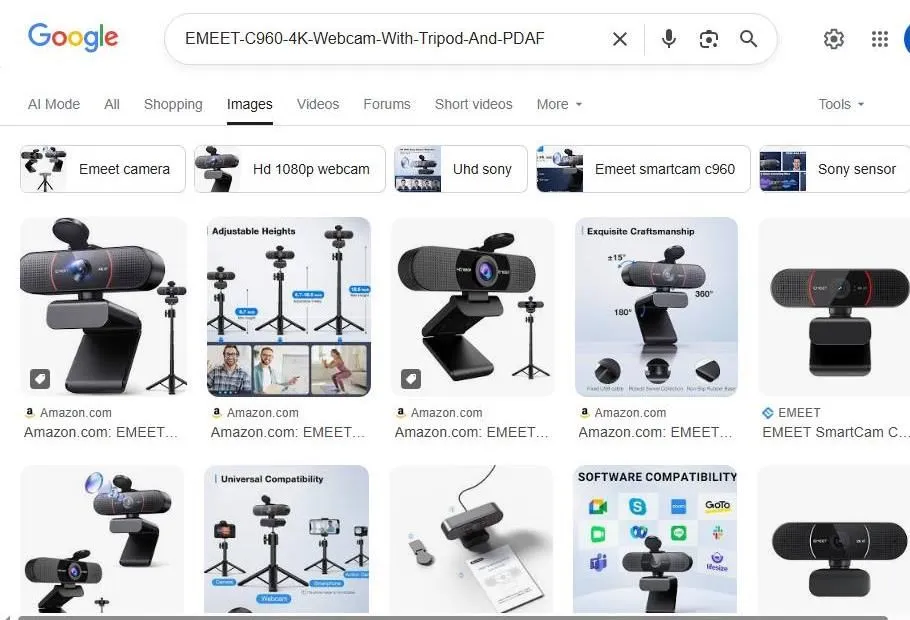Click product tag icon on first image
The width and height of the screenshot is (910, 620).
pos(40,379)
